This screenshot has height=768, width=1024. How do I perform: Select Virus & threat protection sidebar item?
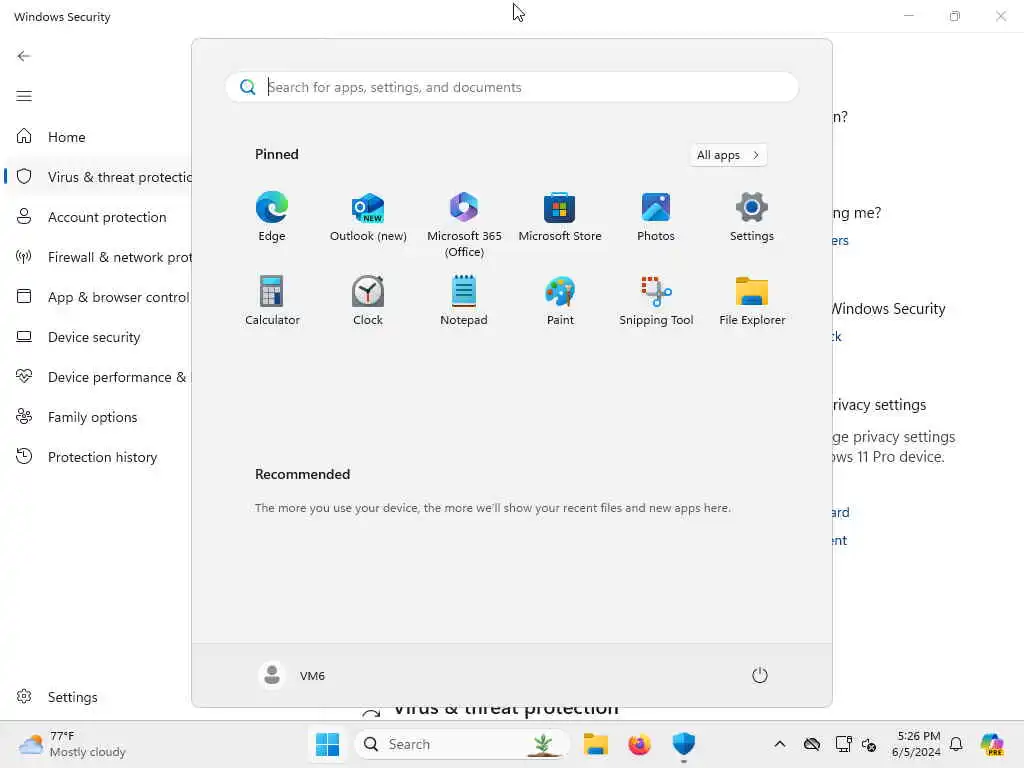pos(98,177)
